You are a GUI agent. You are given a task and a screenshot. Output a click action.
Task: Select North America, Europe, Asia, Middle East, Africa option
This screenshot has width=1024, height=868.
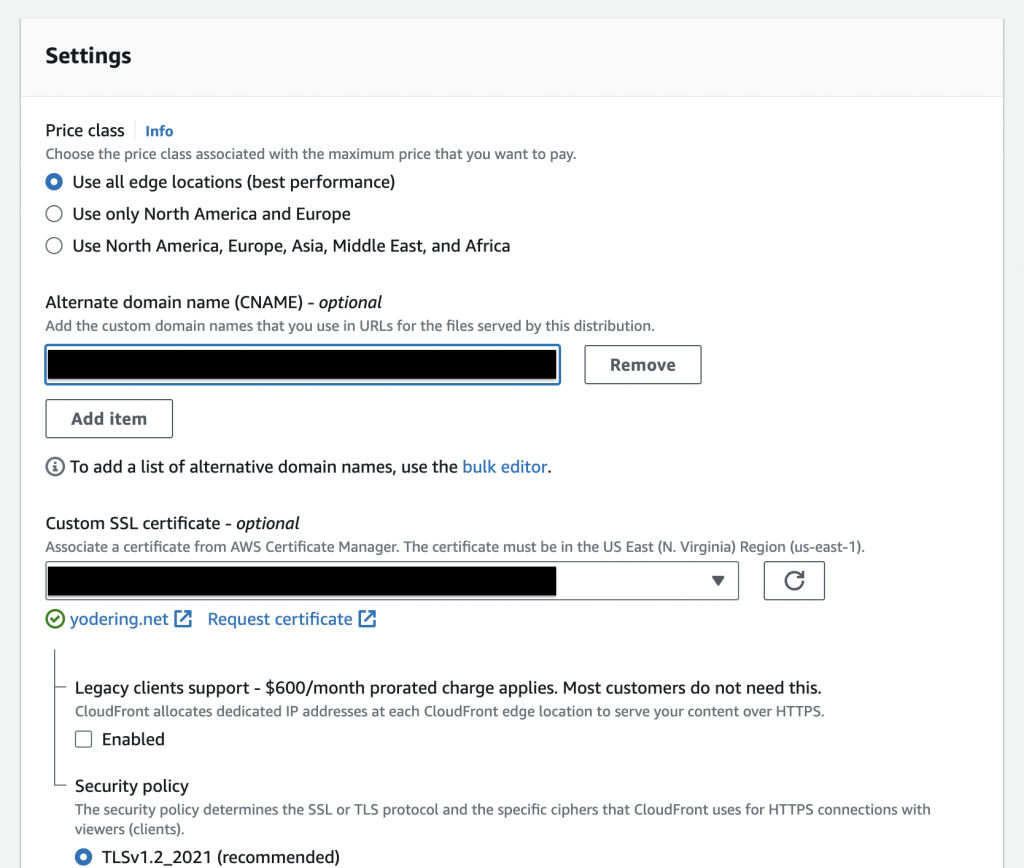click(x=55, y=246)
